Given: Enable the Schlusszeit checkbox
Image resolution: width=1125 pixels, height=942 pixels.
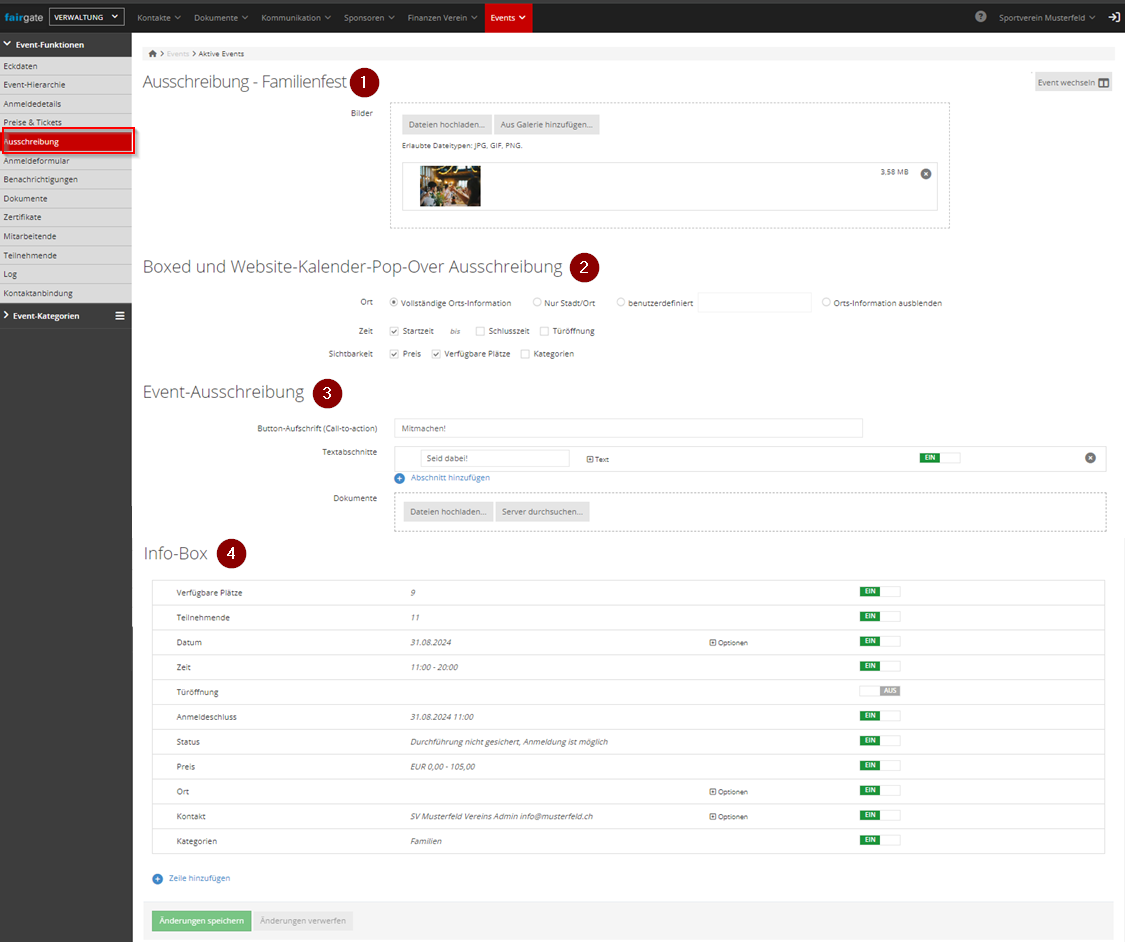Looking at the screenshot, I should pyautogui.click(x=481, y=331).
